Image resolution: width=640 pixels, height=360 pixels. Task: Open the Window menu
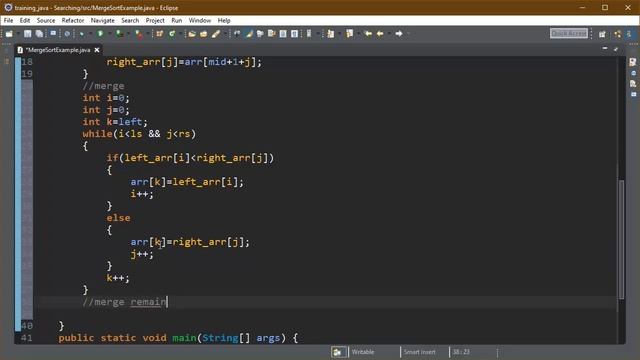coord(200,20)
